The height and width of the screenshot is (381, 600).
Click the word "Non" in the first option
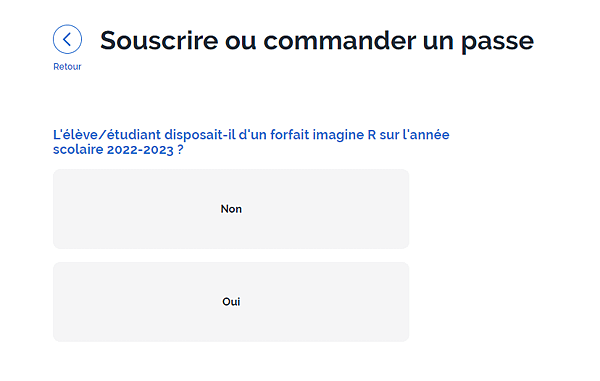click(231, 209)
